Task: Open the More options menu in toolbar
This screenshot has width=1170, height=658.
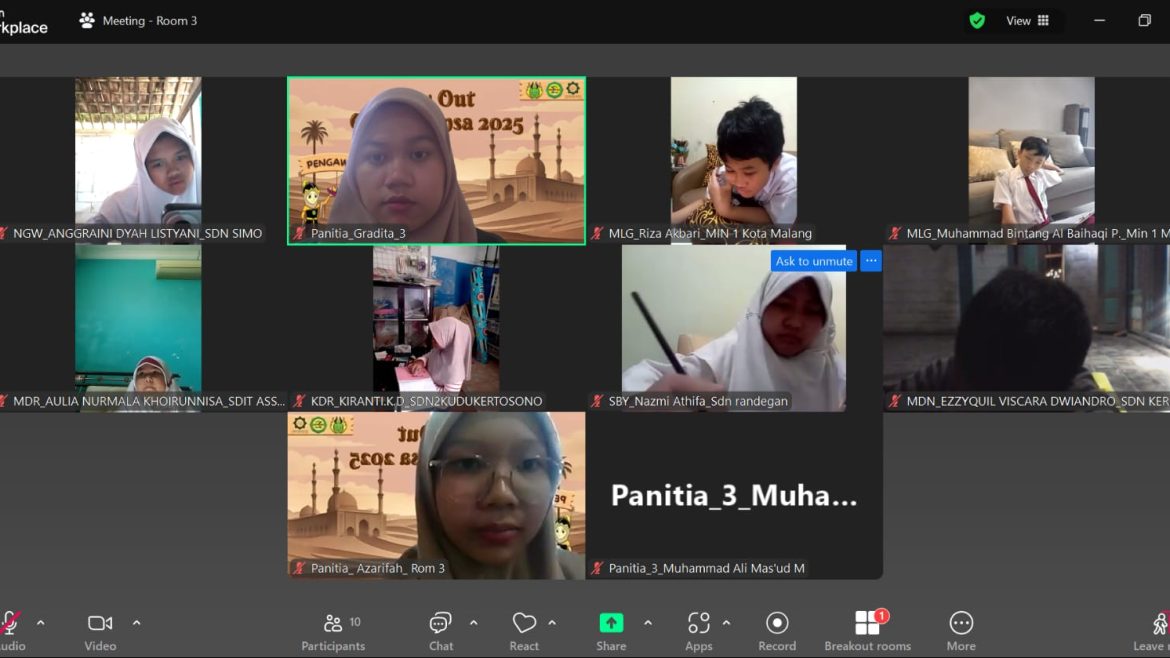Action: [x=961, y=631]
